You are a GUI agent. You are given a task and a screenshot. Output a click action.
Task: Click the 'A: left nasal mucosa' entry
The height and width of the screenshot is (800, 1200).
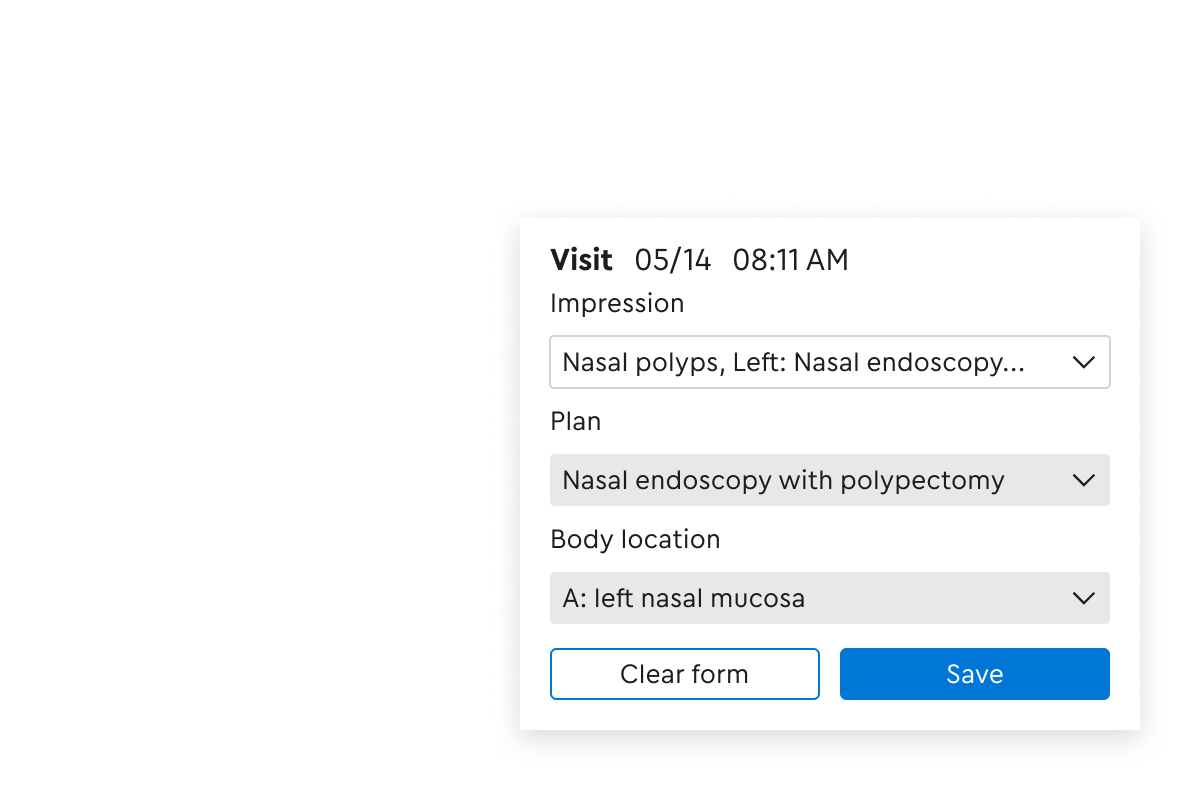click(x=684, y=598)
